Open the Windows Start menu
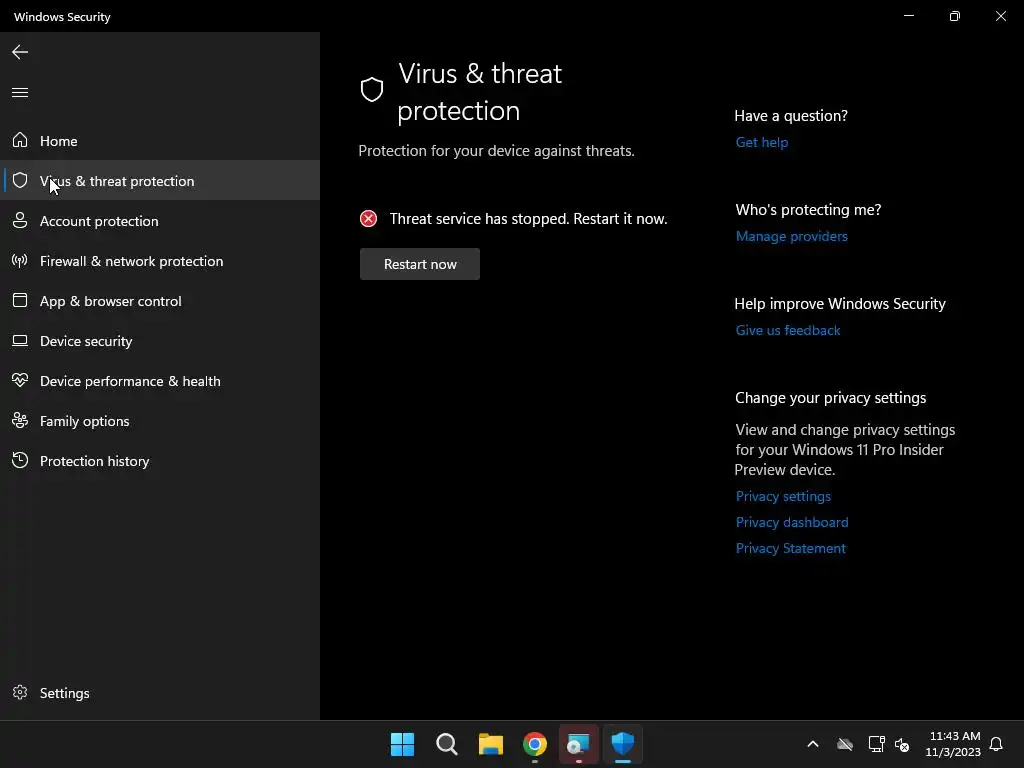 [402, 744]
